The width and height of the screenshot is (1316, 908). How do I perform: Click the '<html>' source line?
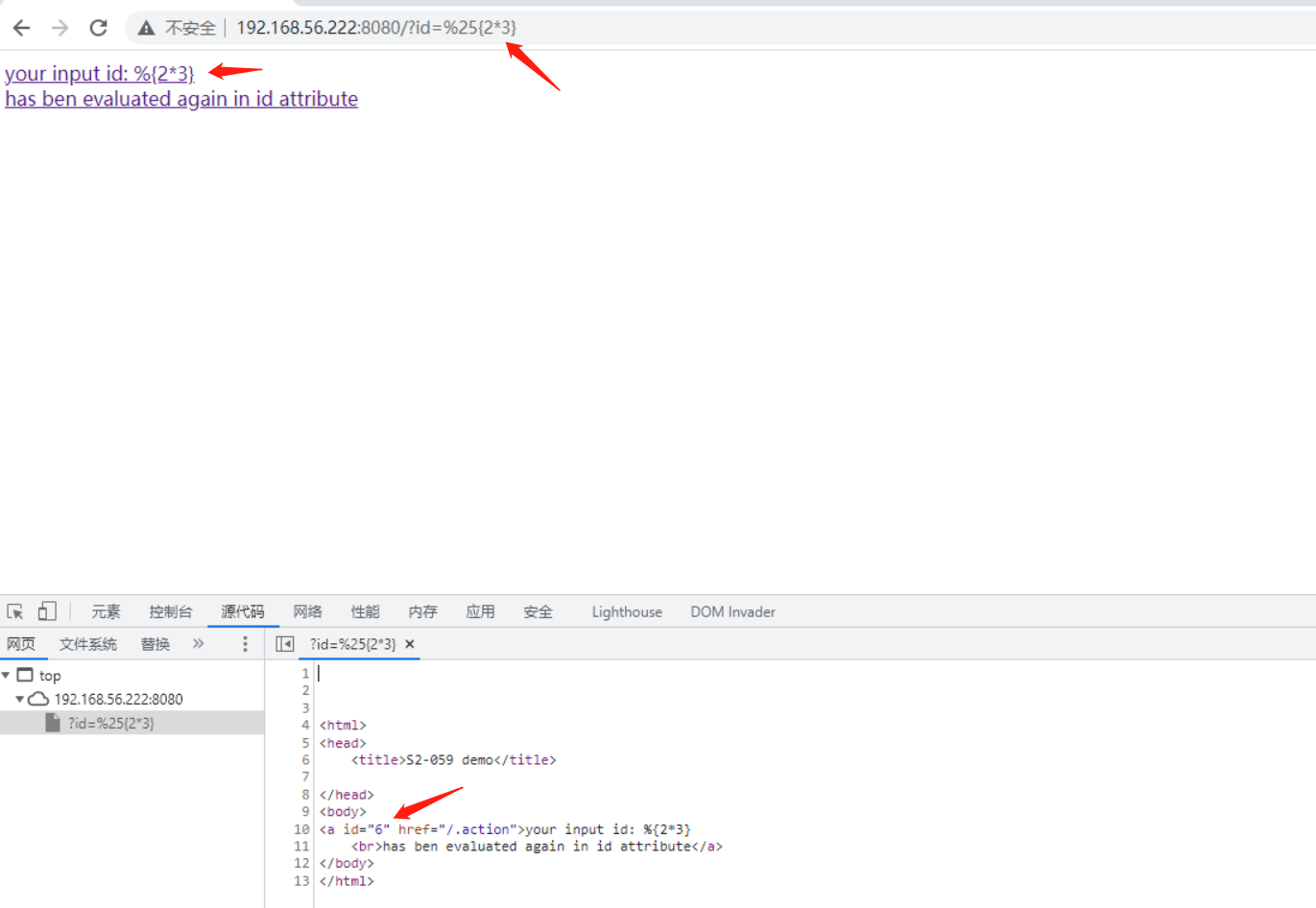click(x=343, y=725)
